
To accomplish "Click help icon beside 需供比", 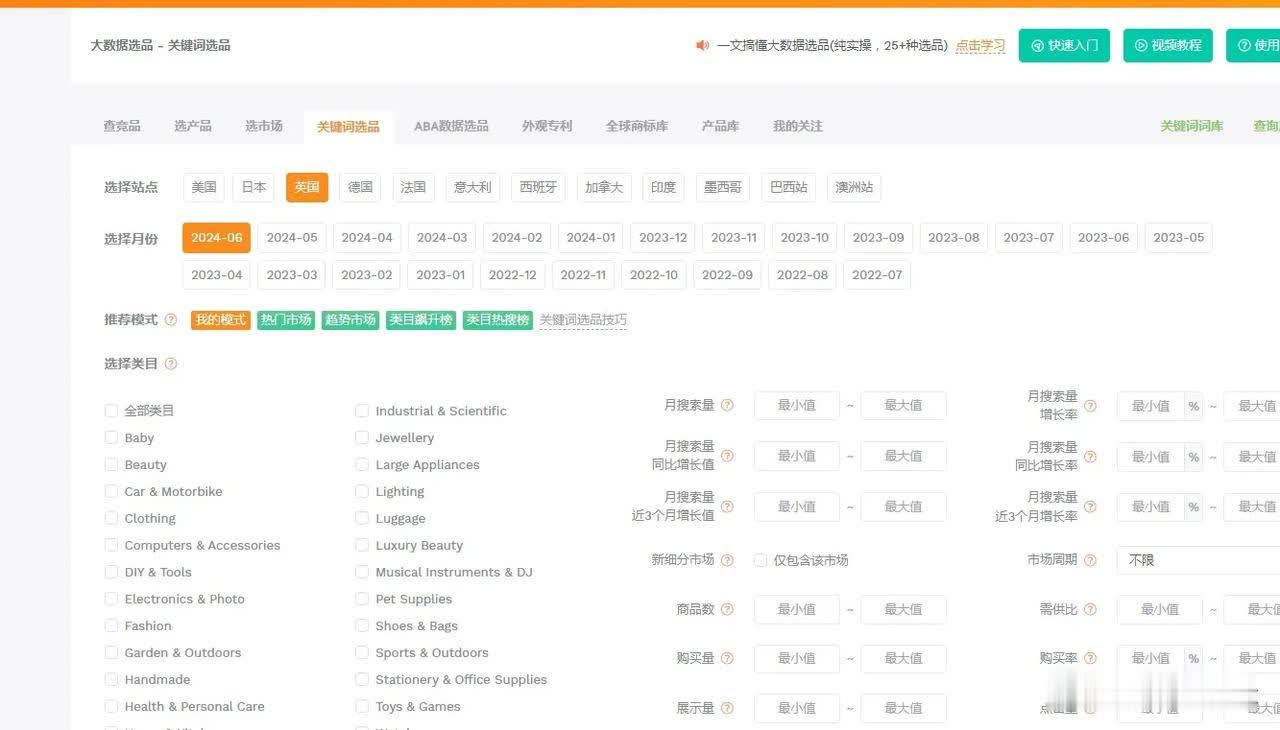I will tap(1090, 609).
